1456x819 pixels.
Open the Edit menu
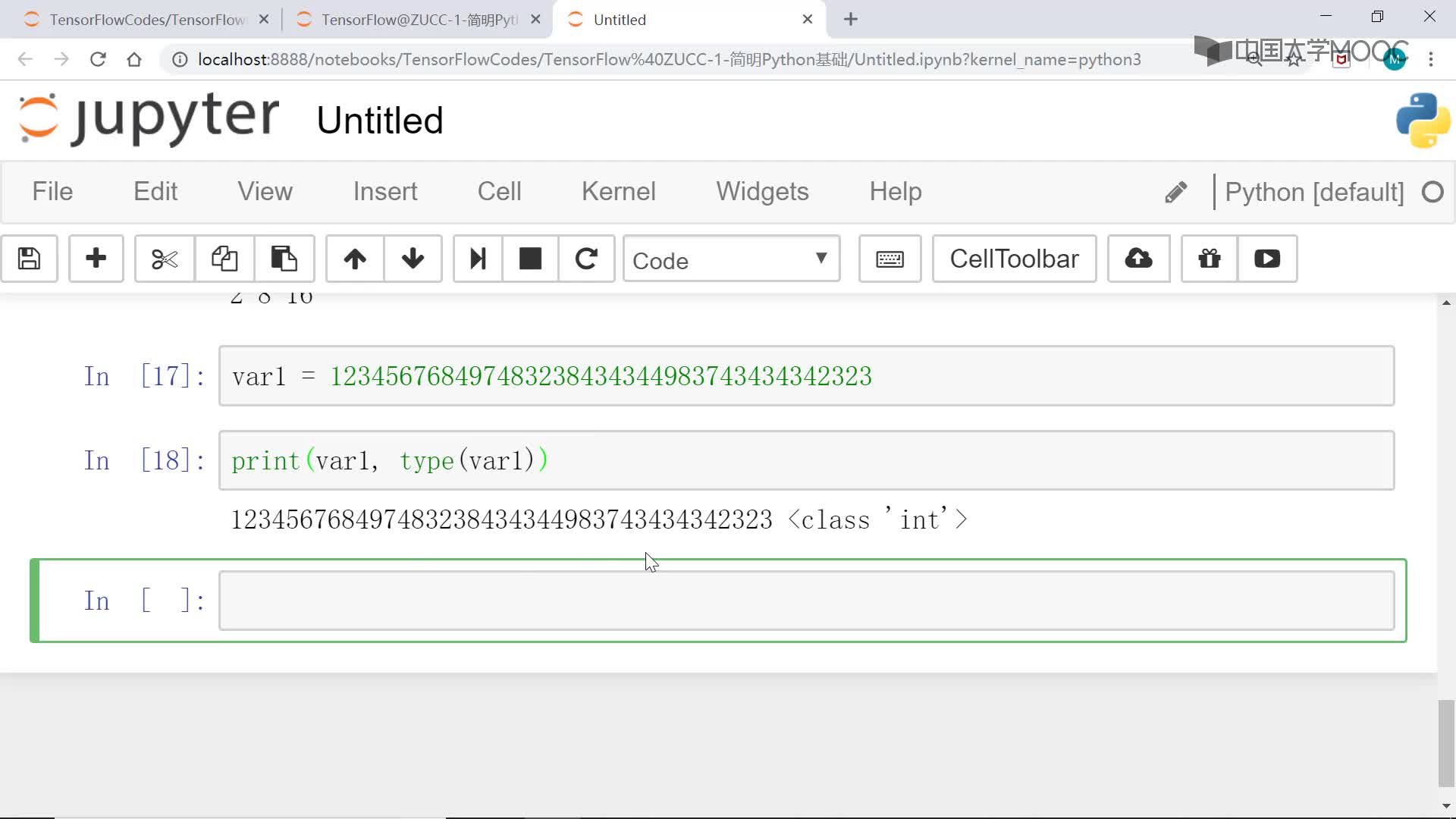click(x=155, y=191)
